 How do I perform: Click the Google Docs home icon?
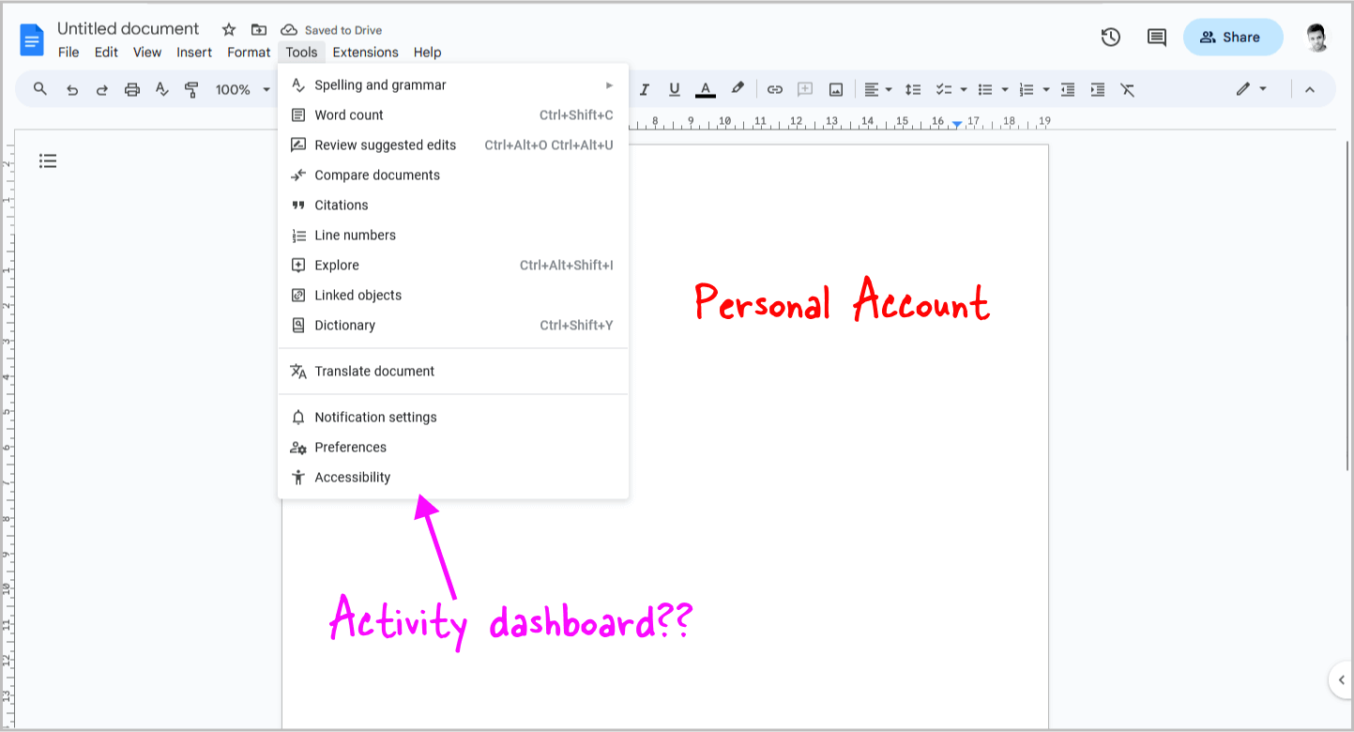click(32, 41)
